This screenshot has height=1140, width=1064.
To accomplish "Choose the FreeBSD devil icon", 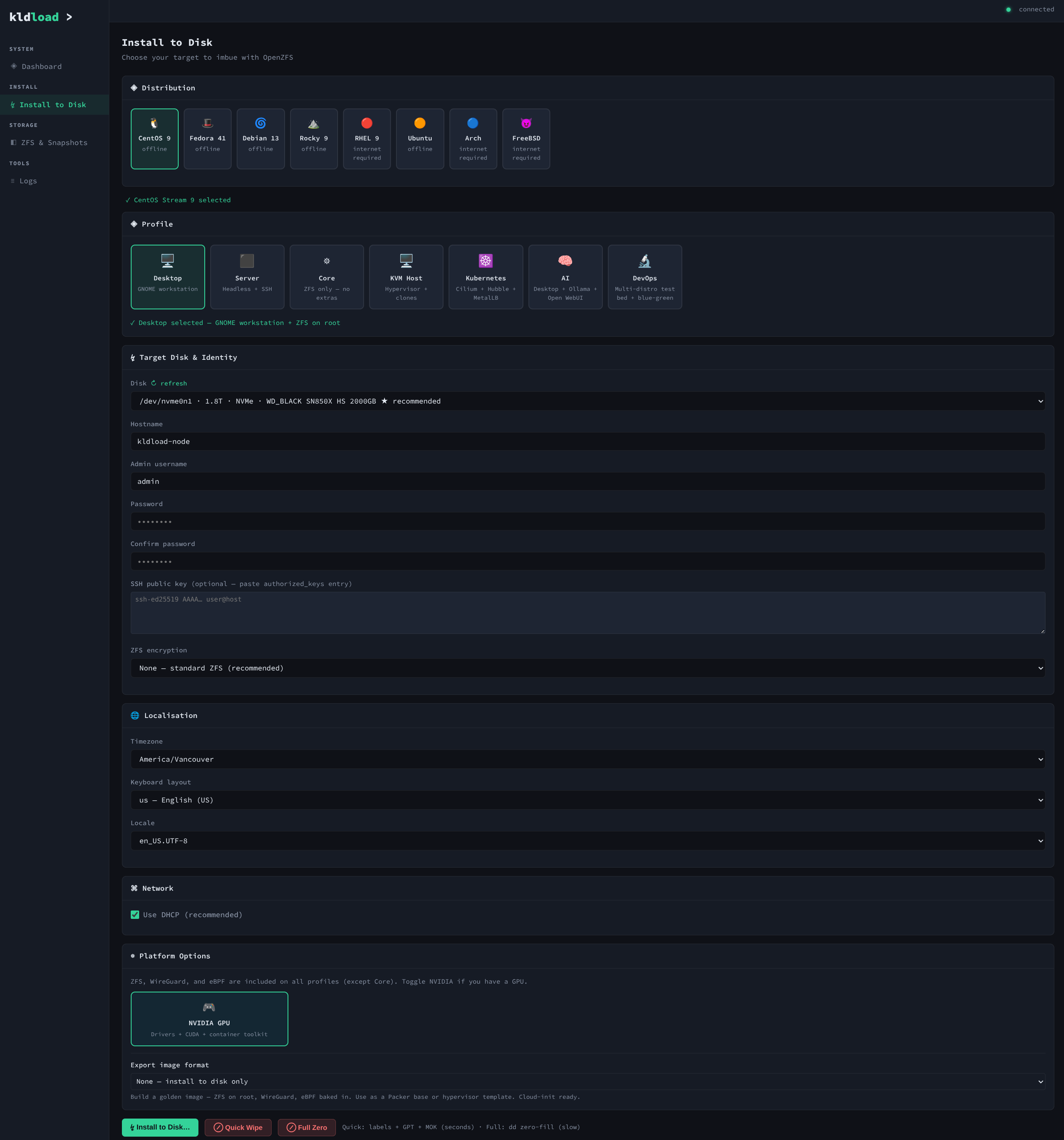I will [x=526, y=123].
